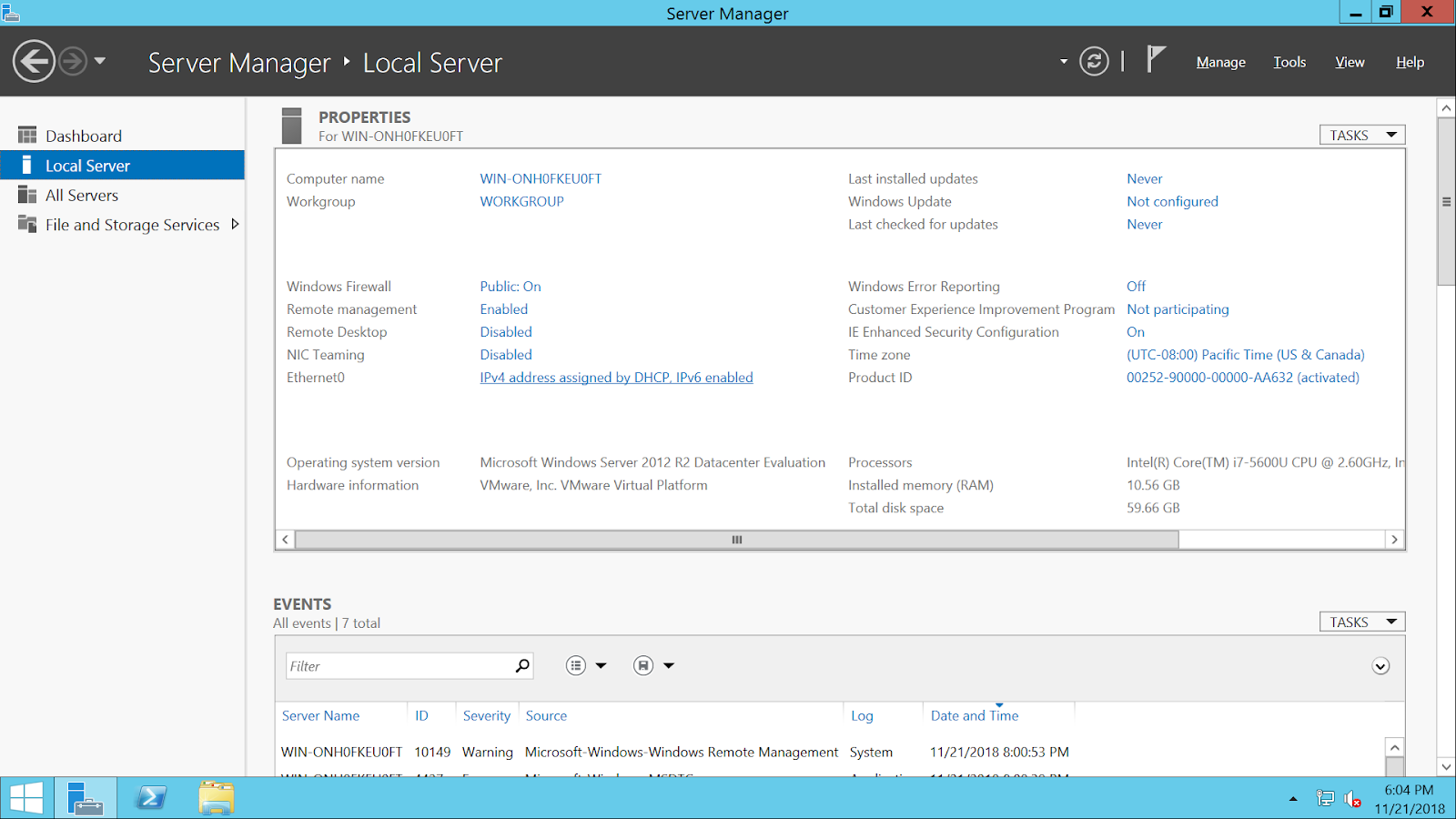Launch Server Manager from the taskbar
This screenshot has width=1456, height=819.
(86, 797)
